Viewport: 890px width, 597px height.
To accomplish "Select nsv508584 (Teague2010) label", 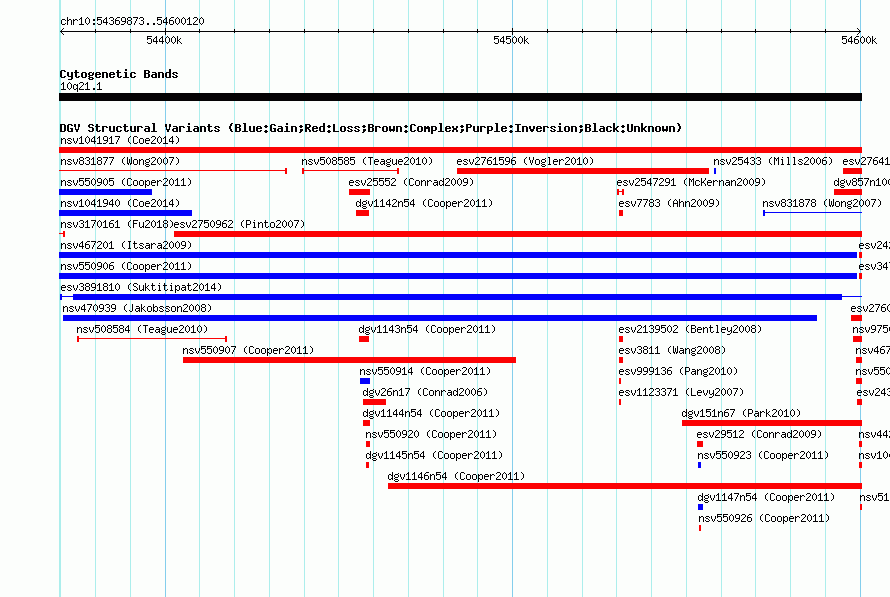I will (142, 329).
